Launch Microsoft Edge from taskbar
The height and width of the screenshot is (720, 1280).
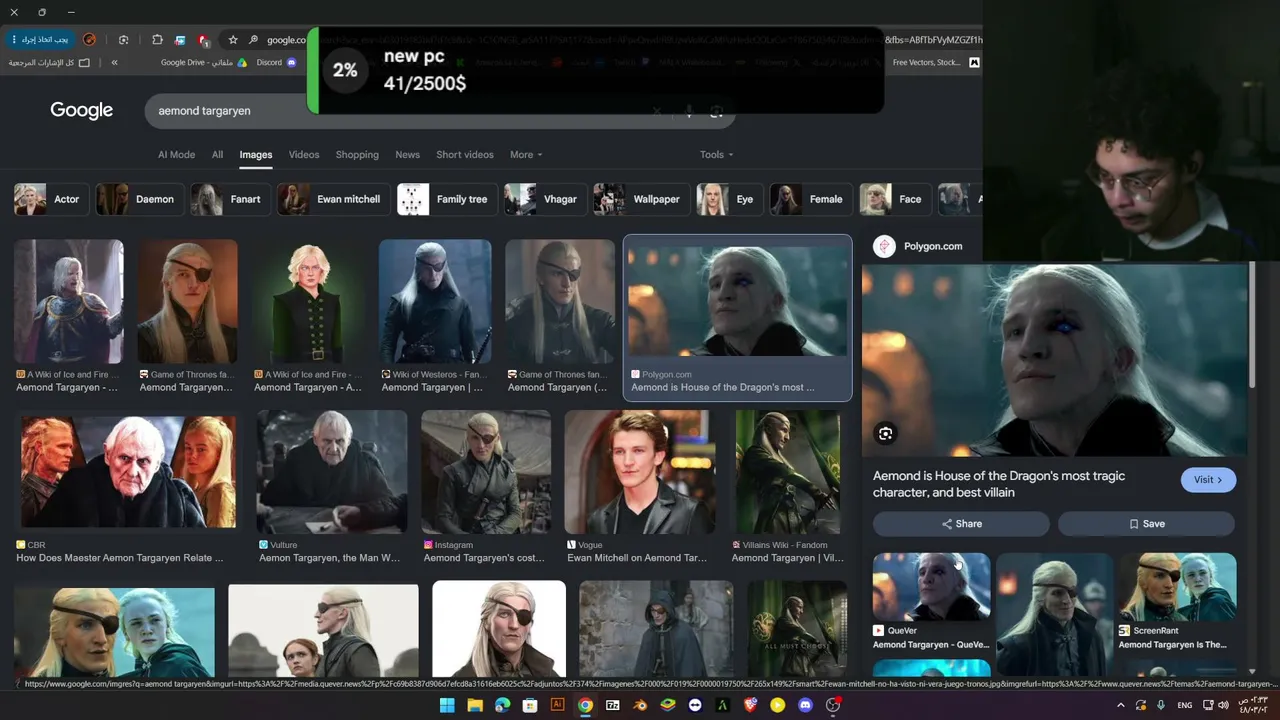click(x=502, y=705)
